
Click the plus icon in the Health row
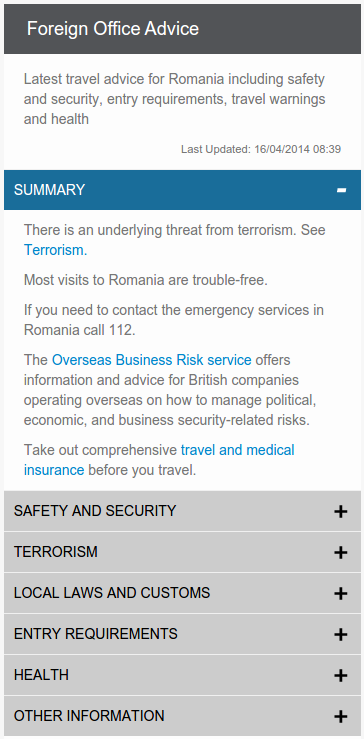click(340, 675)
